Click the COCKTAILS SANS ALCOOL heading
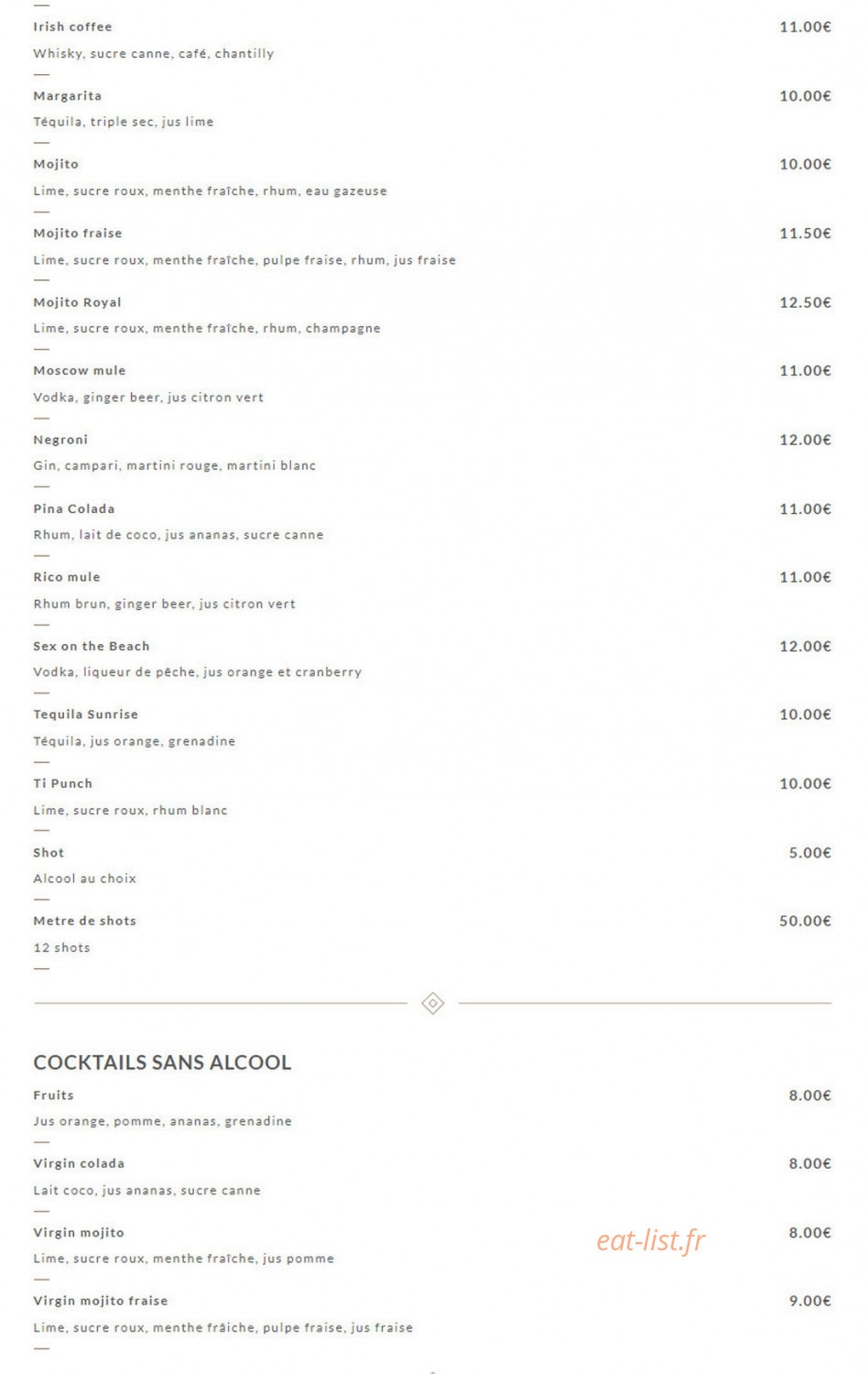The image size is (868, 1374). (x=162, y=1063)
